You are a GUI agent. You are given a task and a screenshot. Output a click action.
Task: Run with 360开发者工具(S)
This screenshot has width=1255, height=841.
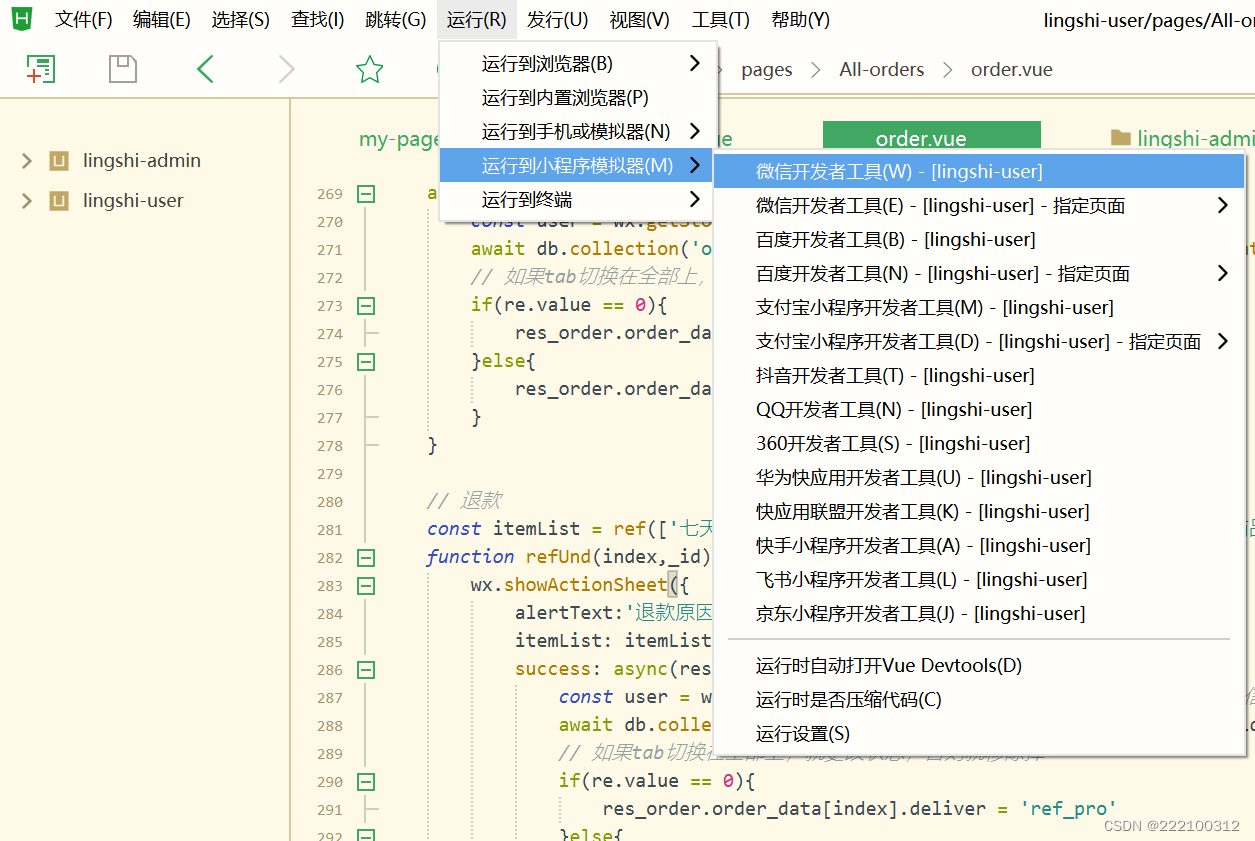pyautogui.click(x=979, y=444)
